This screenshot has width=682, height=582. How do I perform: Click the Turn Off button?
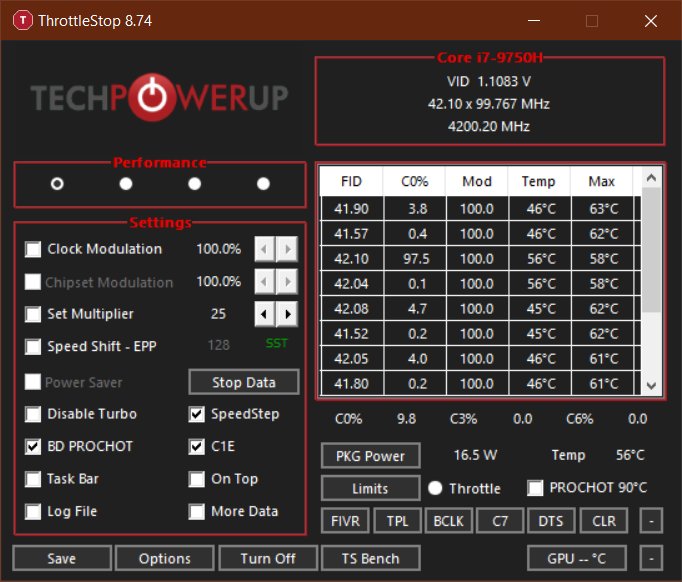tap(268, 558)
